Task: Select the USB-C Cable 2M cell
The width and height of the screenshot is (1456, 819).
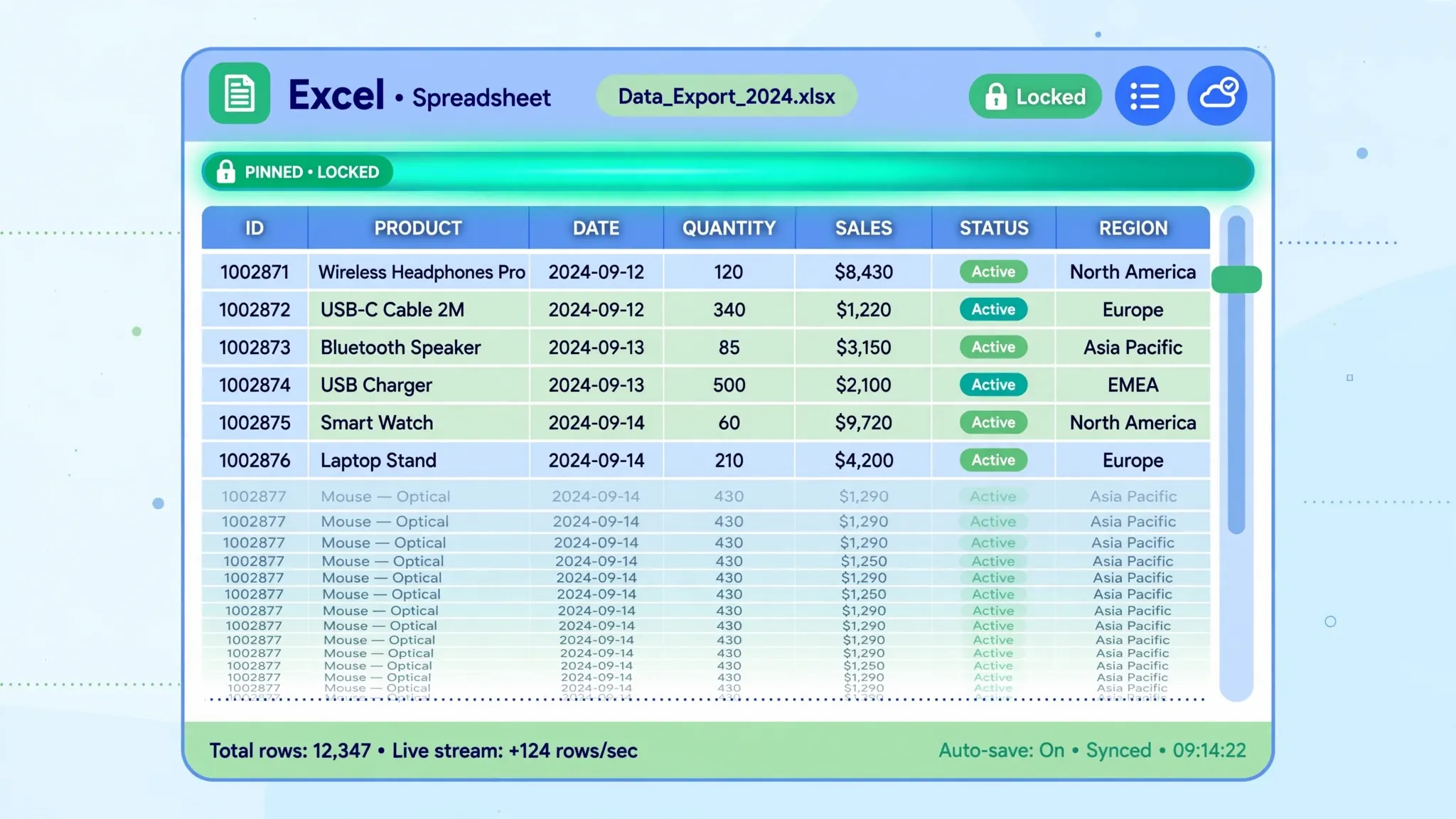Action: (x=418, y=309)
